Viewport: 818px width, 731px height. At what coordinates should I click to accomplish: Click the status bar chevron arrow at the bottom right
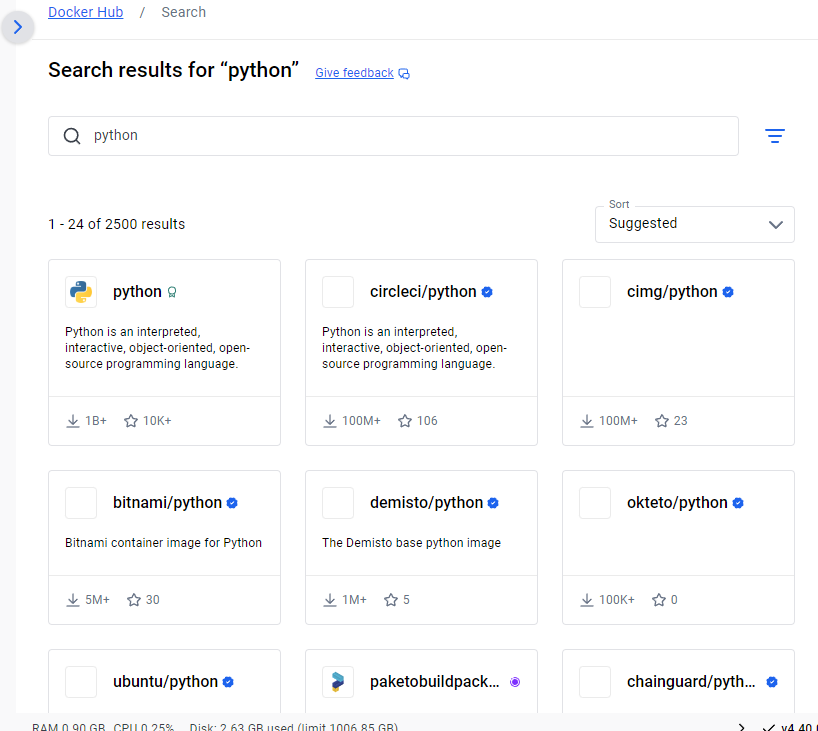[741, 726]
